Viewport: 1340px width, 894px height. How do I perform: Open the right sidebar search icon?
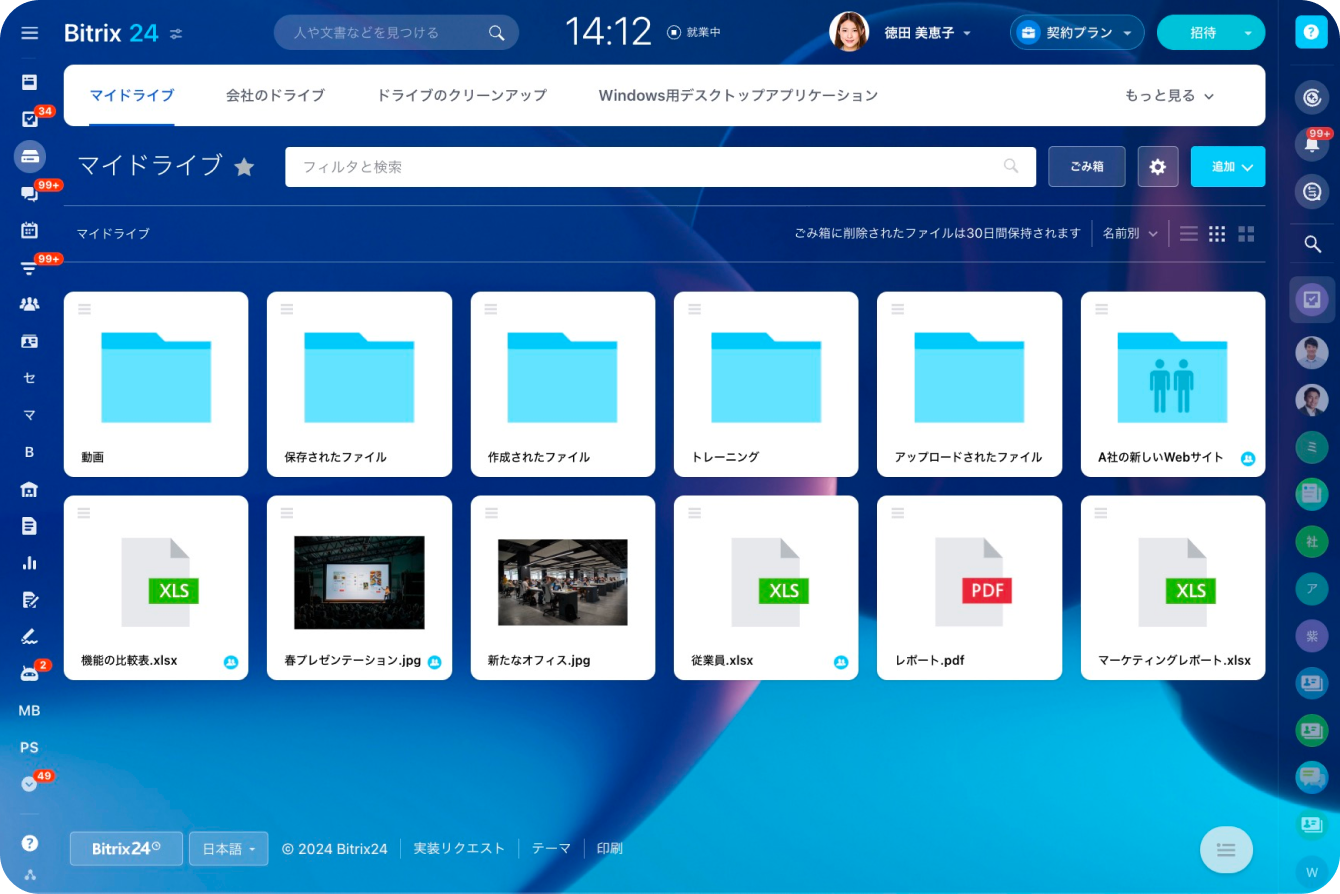(x=1312, y=244)
